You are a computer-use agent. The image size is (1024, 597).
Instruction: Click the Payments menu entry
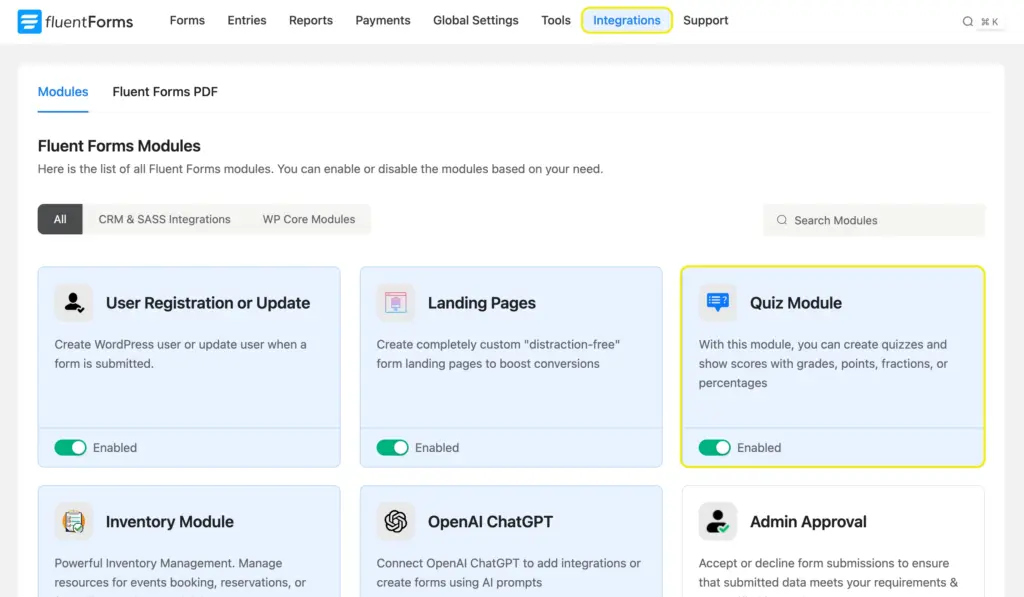[383, 20]
